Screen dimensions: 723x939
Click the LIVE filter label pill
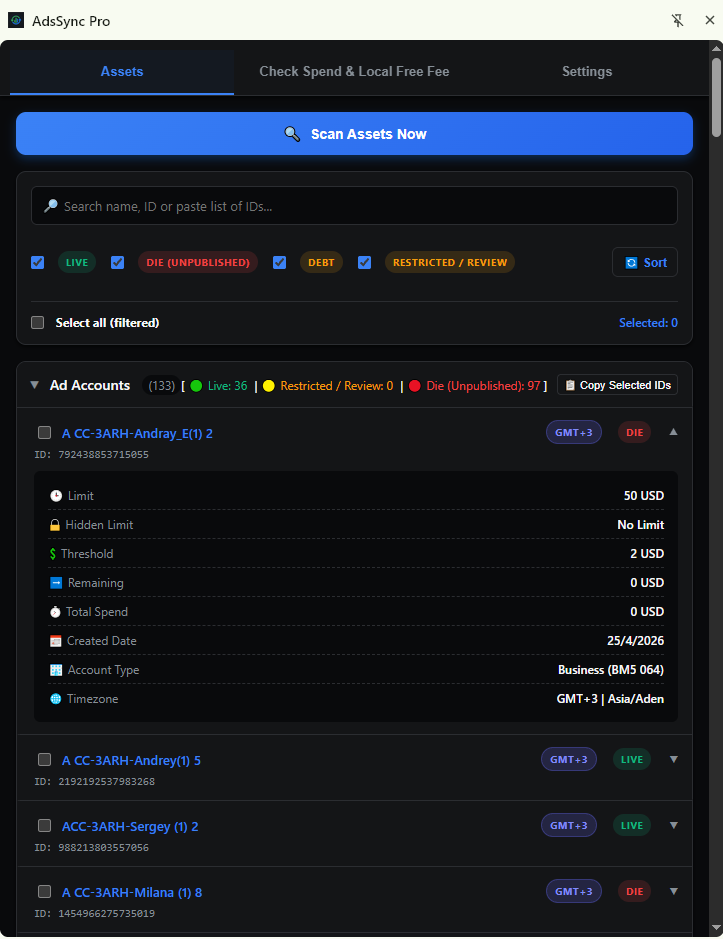tap(77, 262)
